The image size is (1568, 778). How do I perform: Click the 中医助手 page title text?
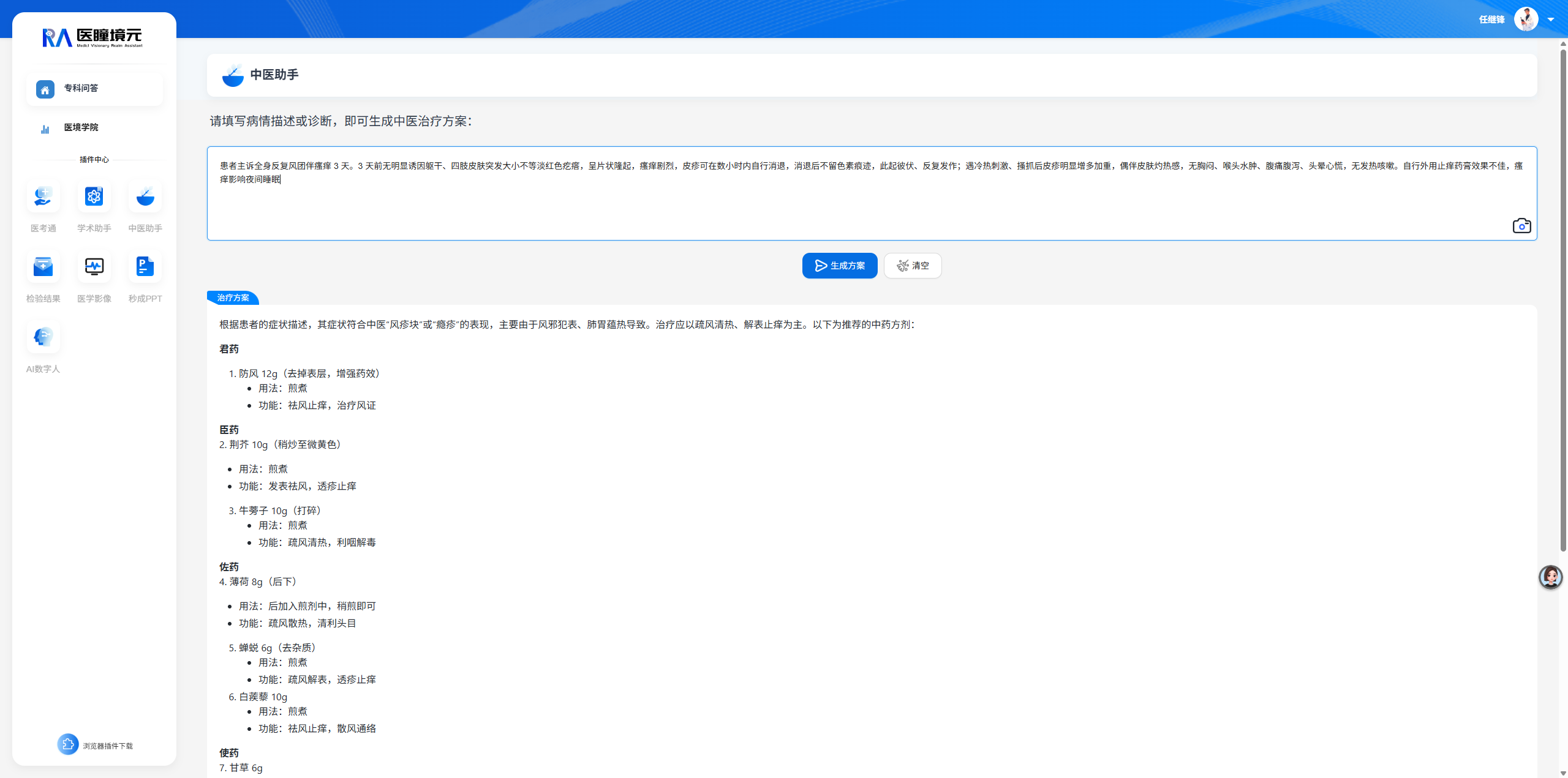tap(274, 75)
